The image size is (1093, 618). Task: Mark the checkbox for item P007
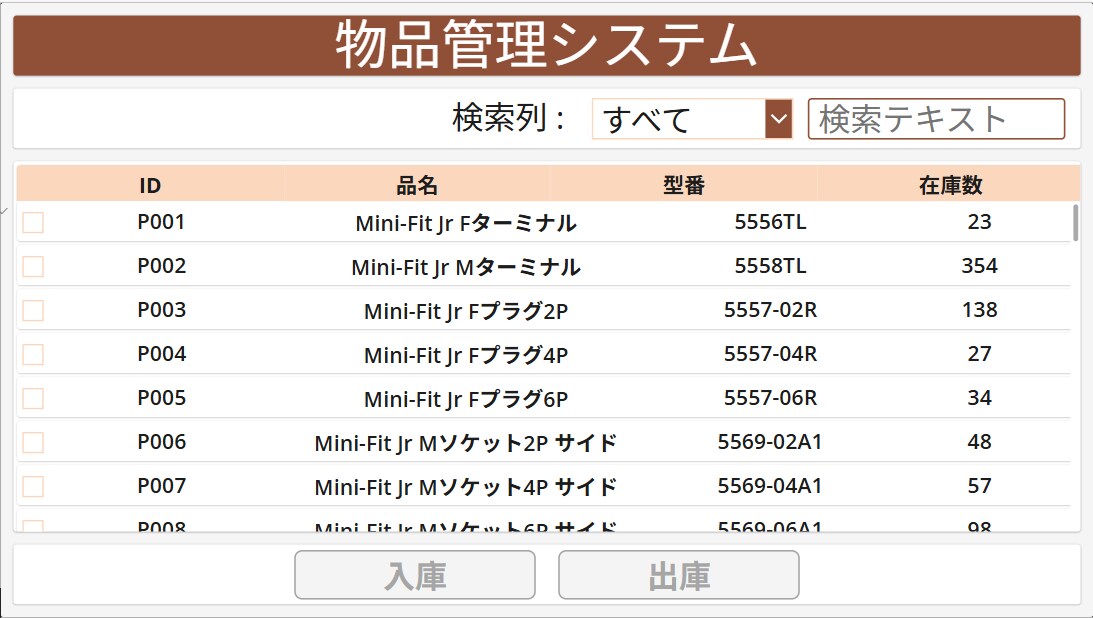[x=33, y=486]
